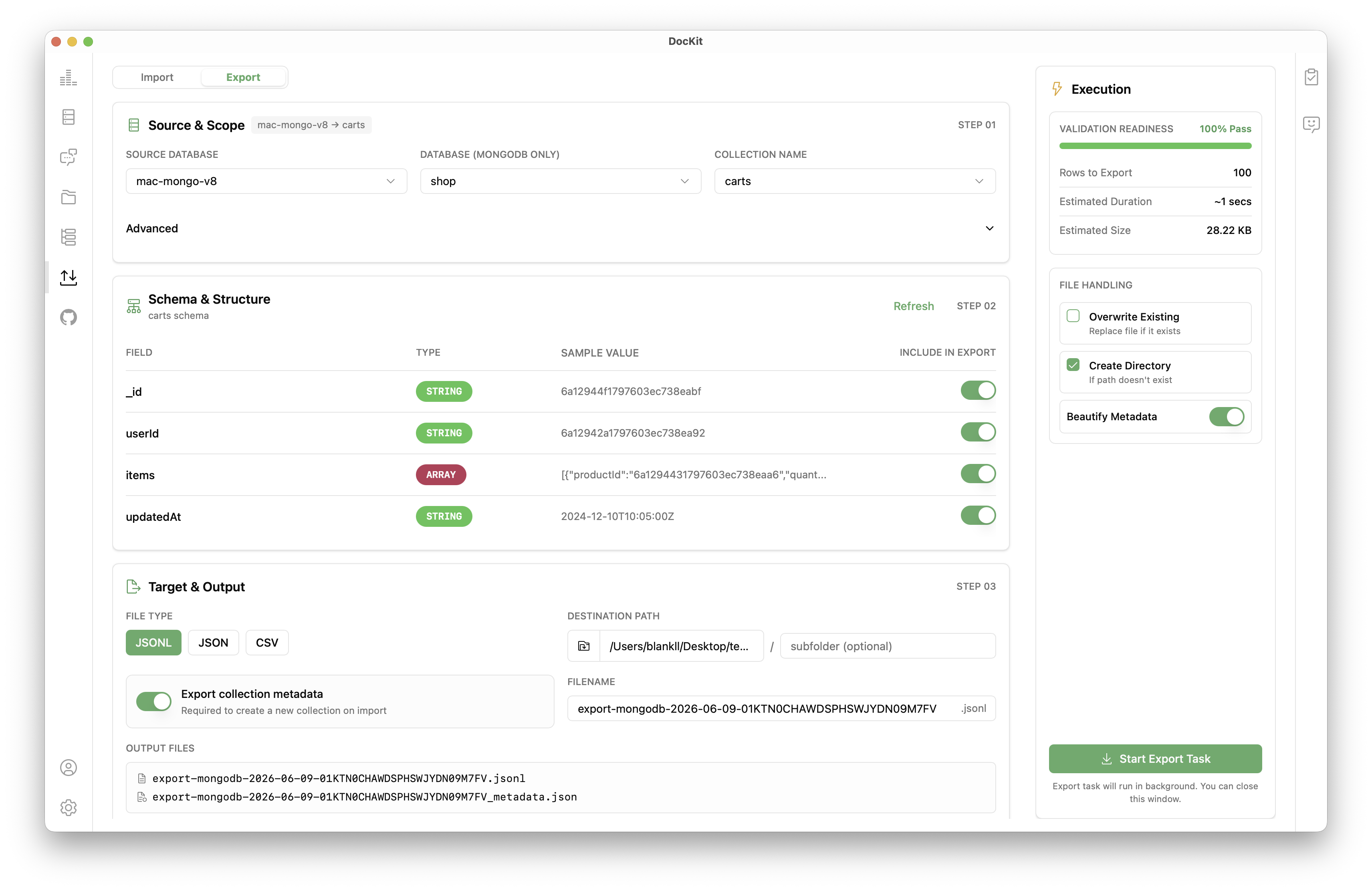Click the Execution lightning bolt icon
1372x891 pixels.
tap(1057, 89)
